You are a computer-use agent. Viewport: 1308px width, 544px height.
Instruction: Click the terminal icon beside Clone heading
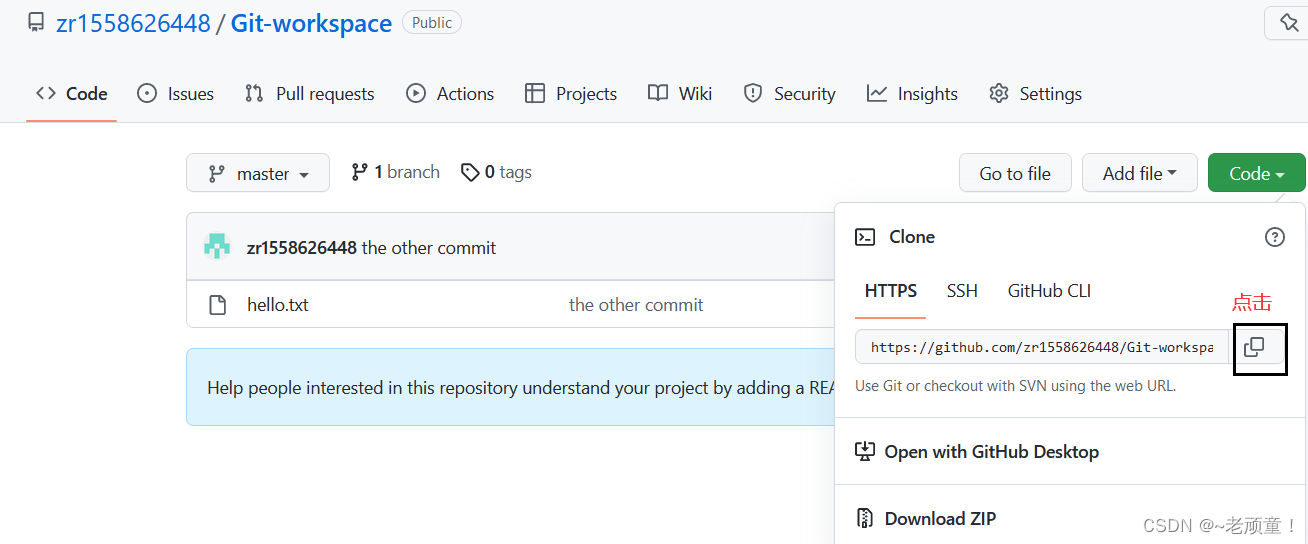coord(865,237)
